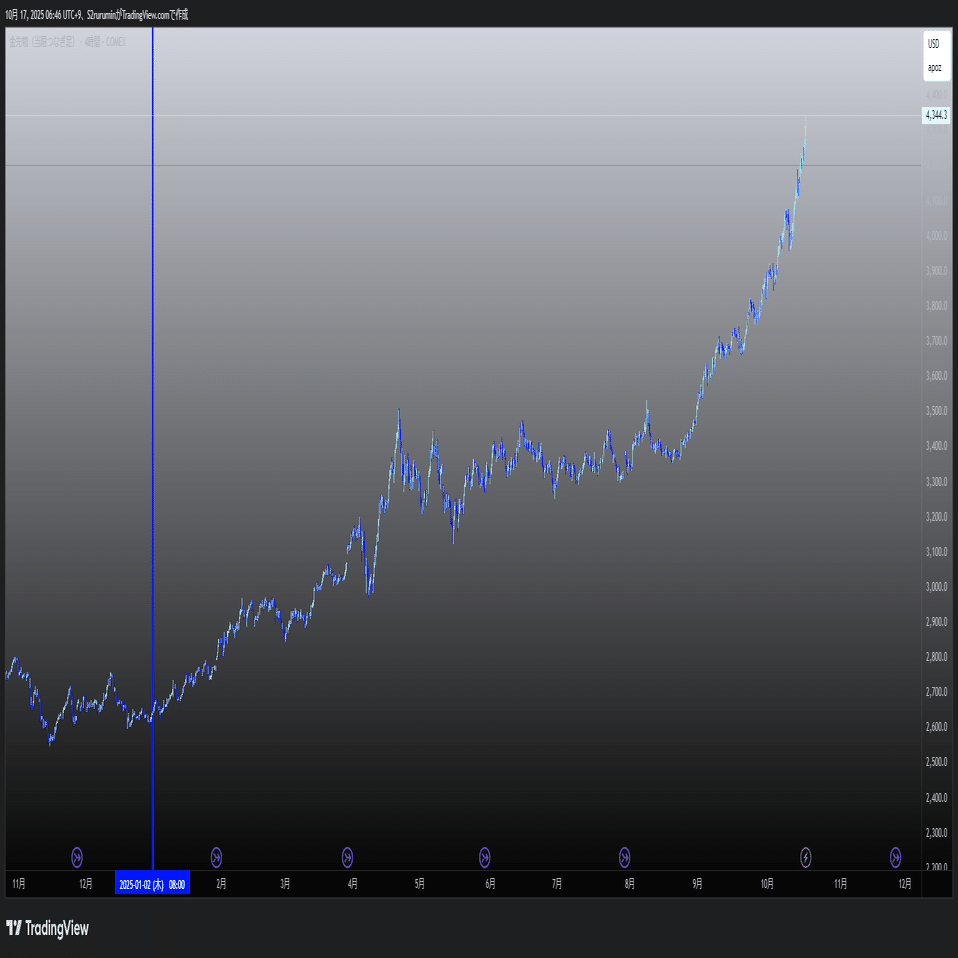Click the 2月 label on time axis
Viewport: 958px width, 958px height.
[221, 884]
